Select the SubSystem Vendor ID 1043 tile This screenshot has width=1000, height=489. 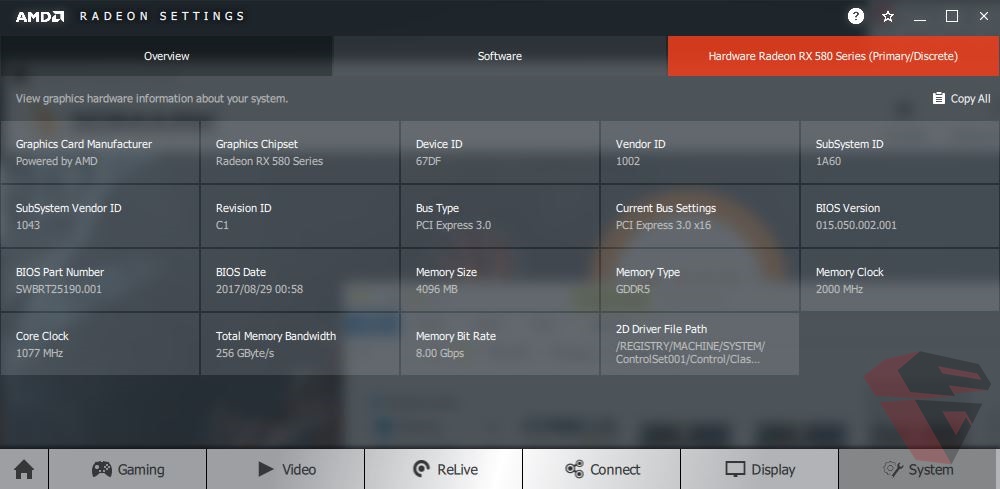(99, 216)
